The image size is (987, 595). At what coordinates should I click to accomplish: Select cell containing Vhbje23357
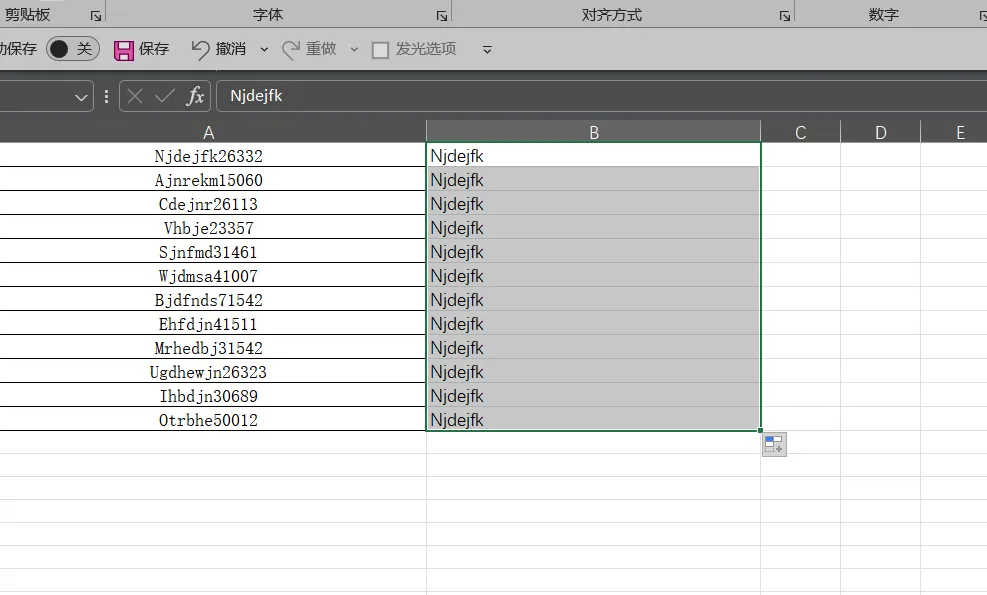click(x=213, y=227)
